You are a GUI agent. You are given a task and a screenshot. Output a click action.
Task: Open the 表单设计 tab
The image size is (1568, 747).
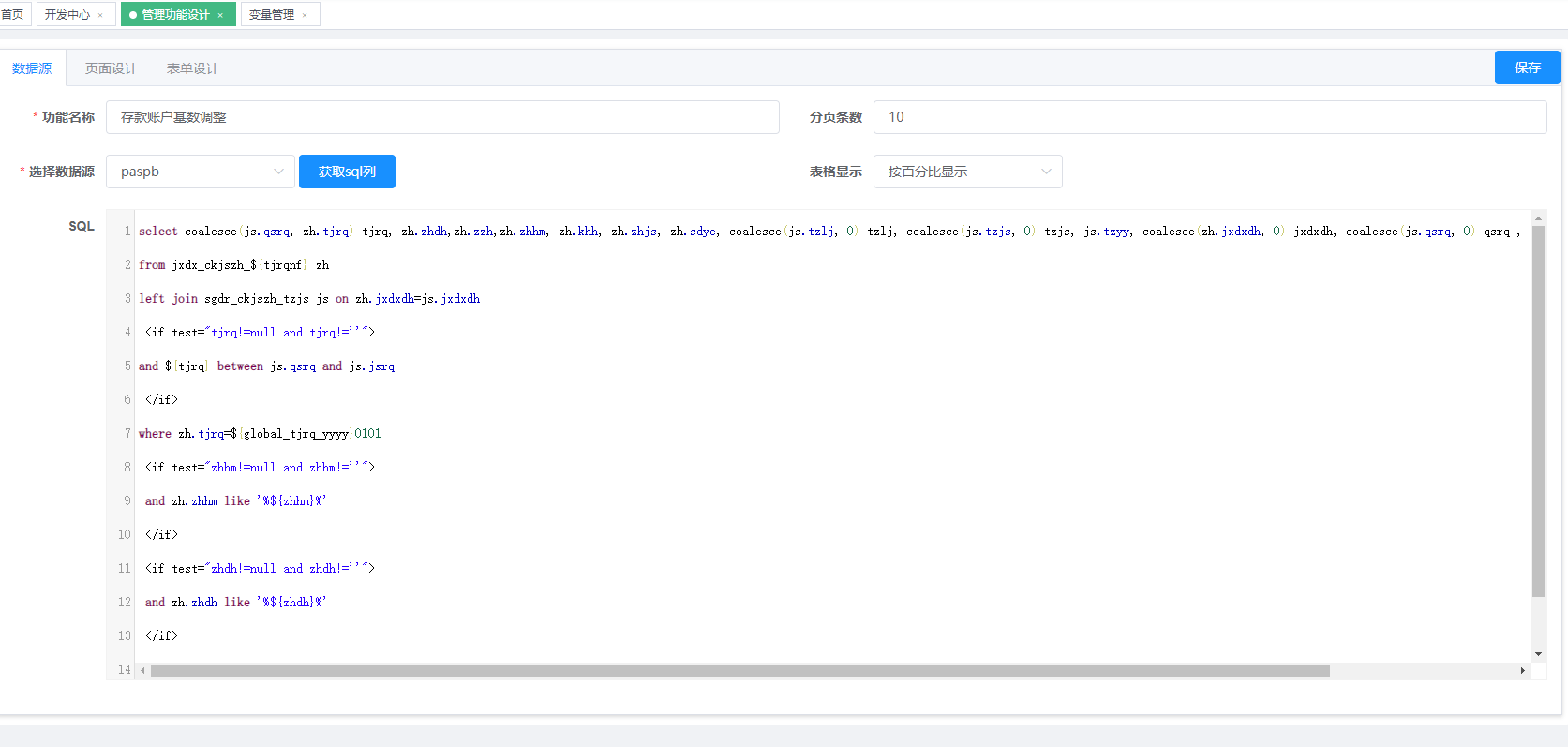click(192, 68)
